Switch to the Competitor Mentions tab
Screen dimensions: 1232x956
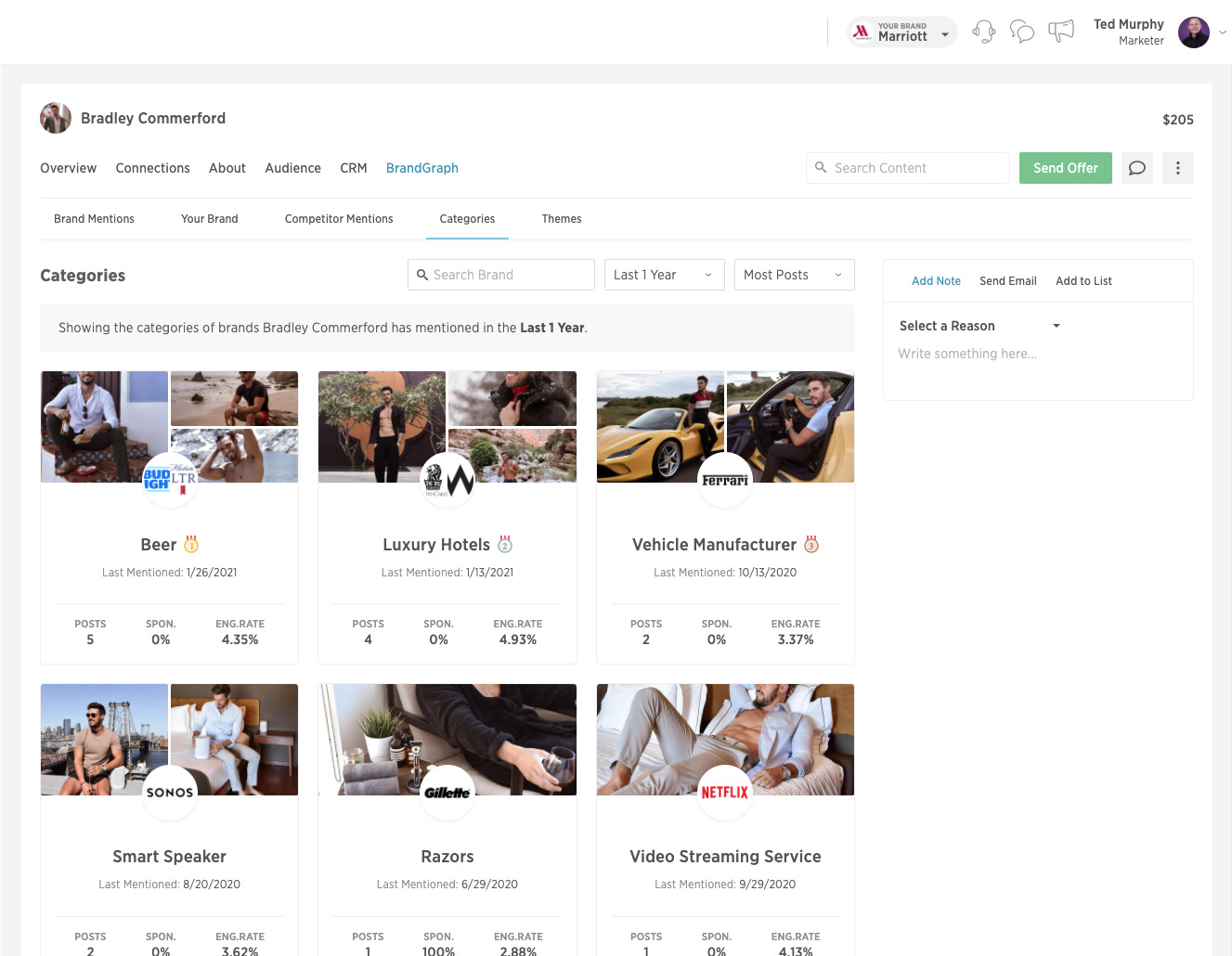339,219
